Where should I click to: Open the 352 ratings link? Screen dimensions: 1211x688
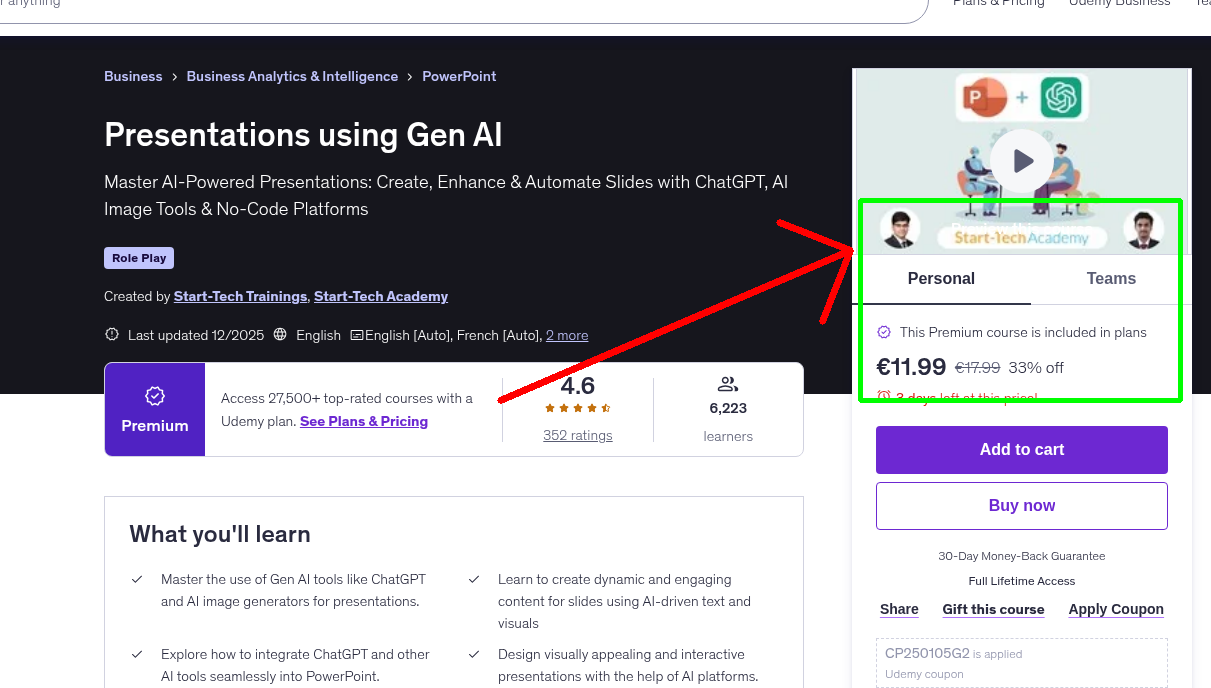[x=577, y=434]
